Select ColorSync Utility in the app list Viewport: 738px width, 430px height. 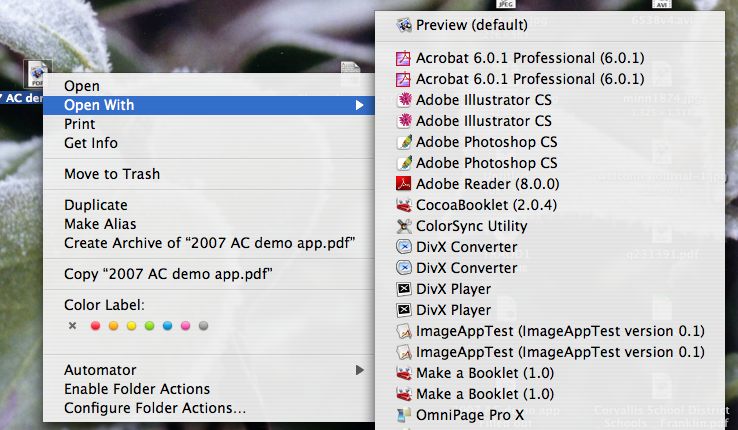click(x=550, y=226)
